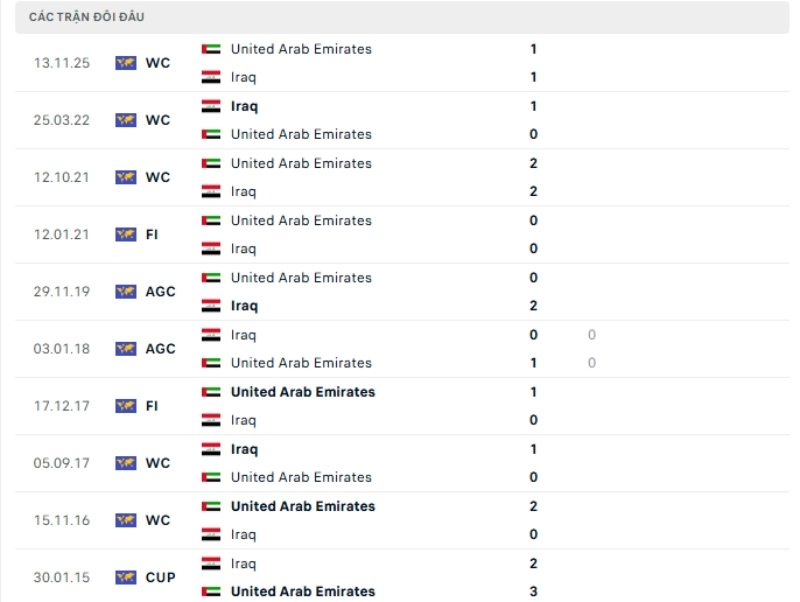Expand the 30.01.15 CUP match row
The height and width of the screenshot is (602, 800).
tap(400, 576)
